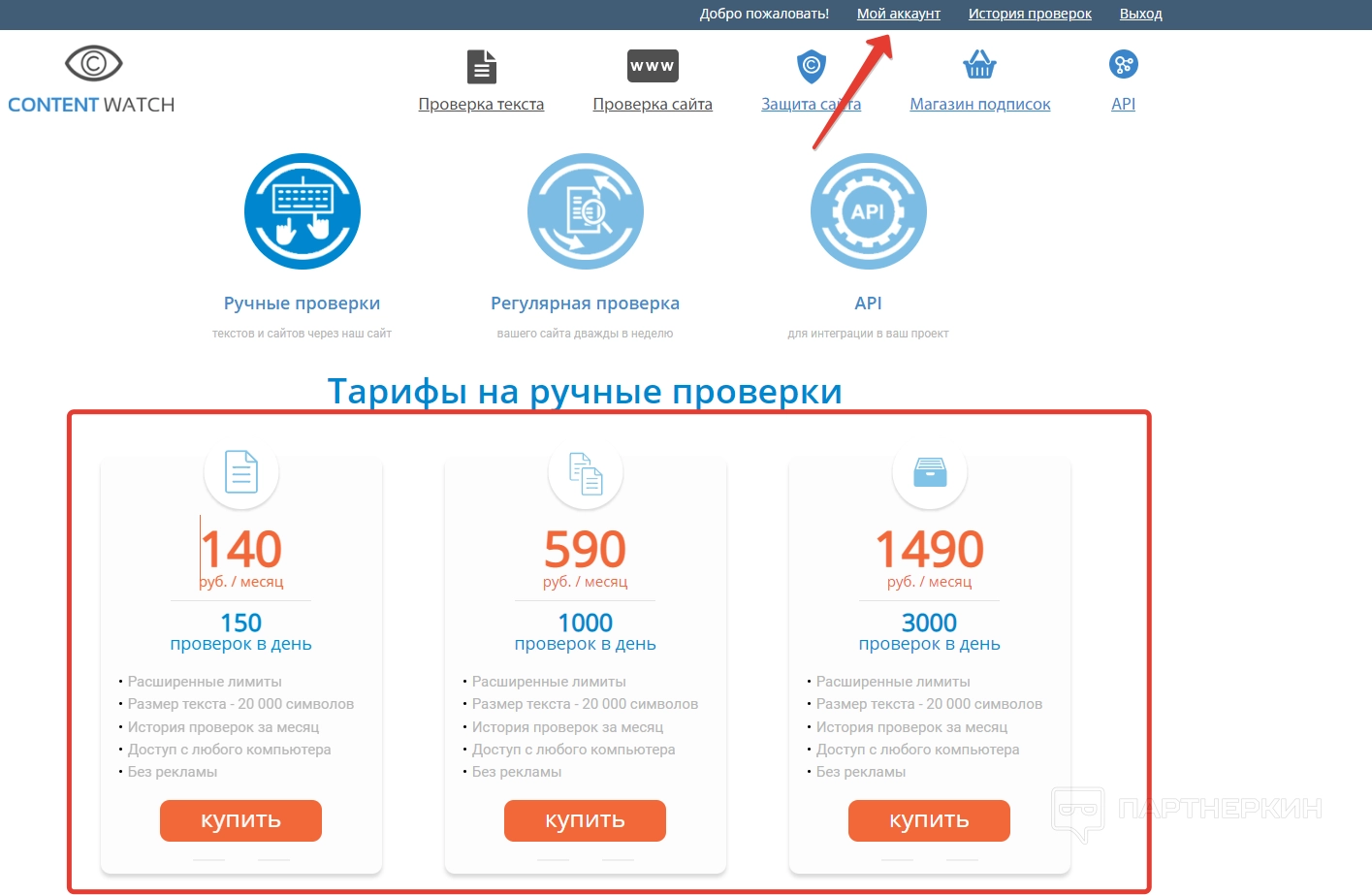Click the archive box icon above 1490
Screen dimensions: 1372x895
tap(930, 472)
